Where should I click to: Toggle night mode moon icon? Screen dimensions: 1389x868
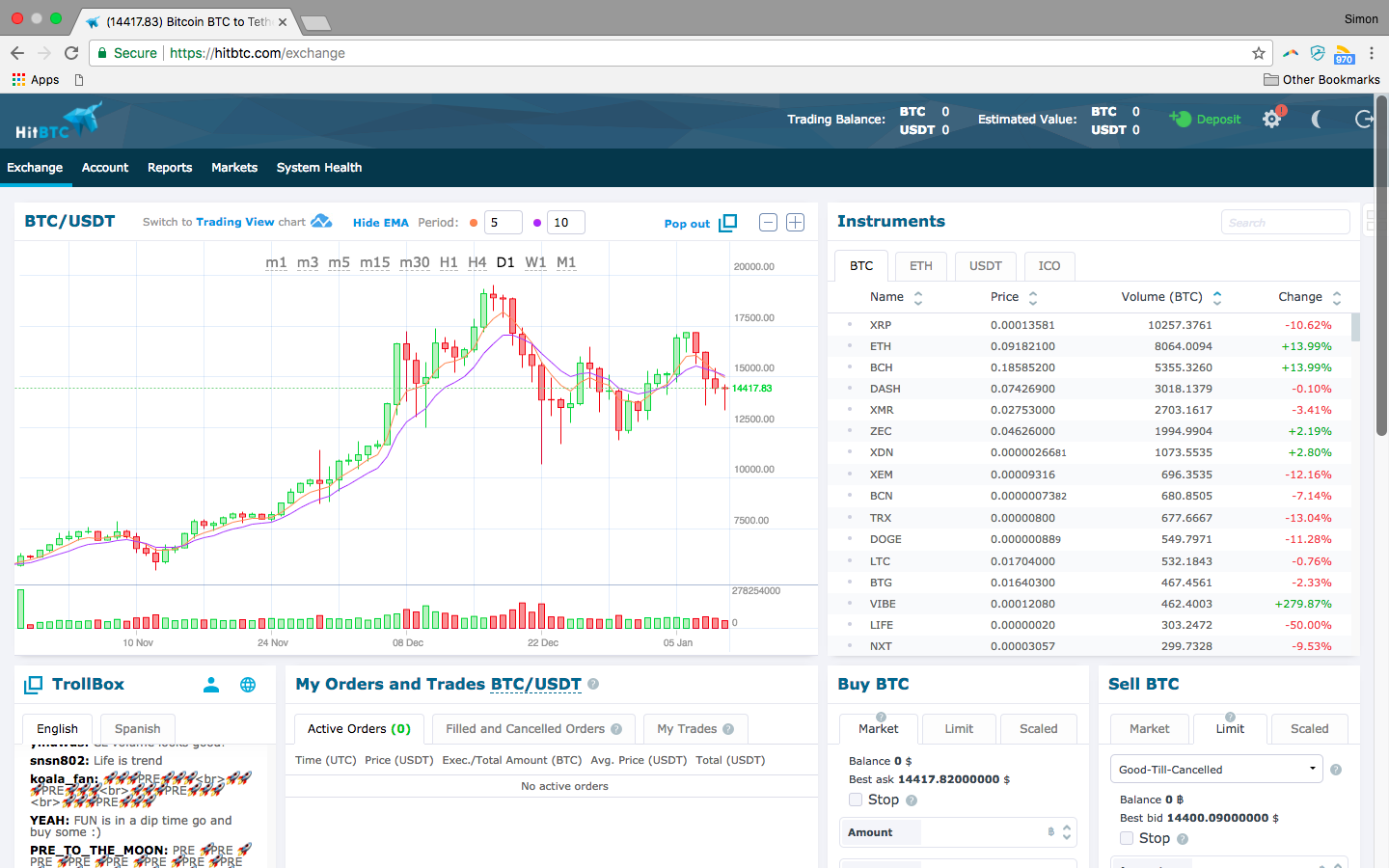1317,120
